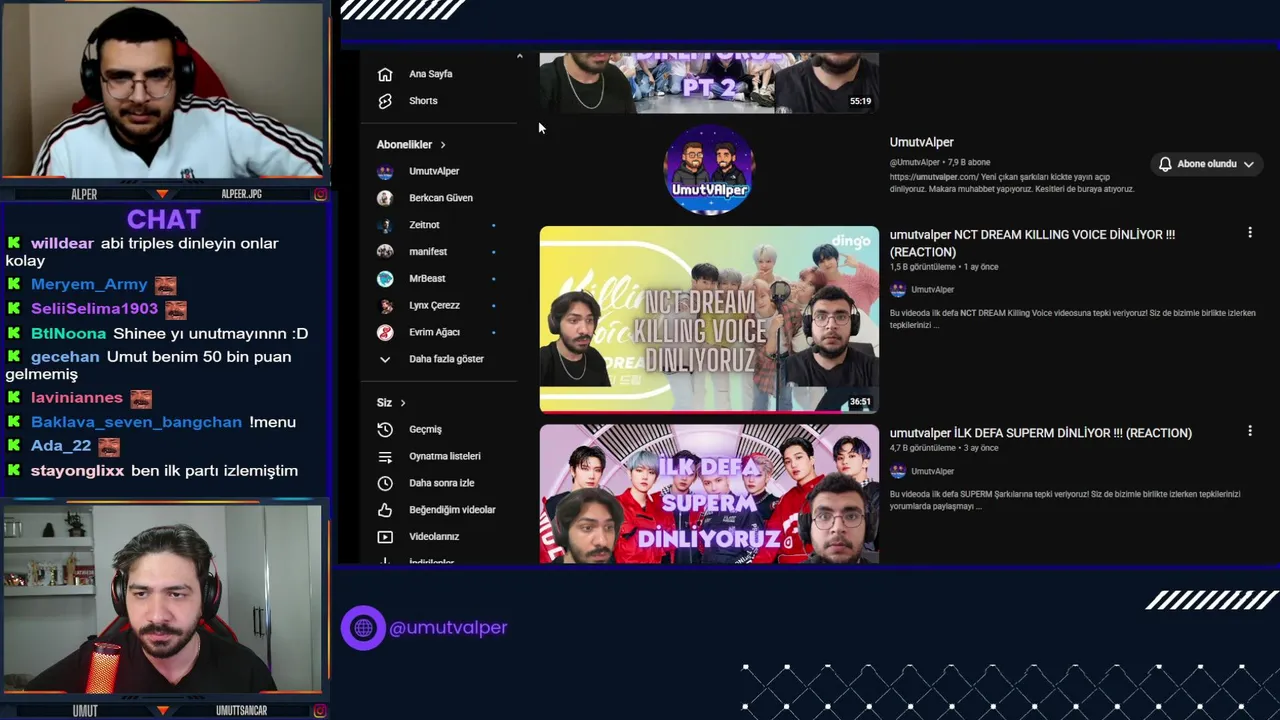Open options menu for SUPERM video
Viewport: 1280px width, 720px height.
coord(1249,431)
